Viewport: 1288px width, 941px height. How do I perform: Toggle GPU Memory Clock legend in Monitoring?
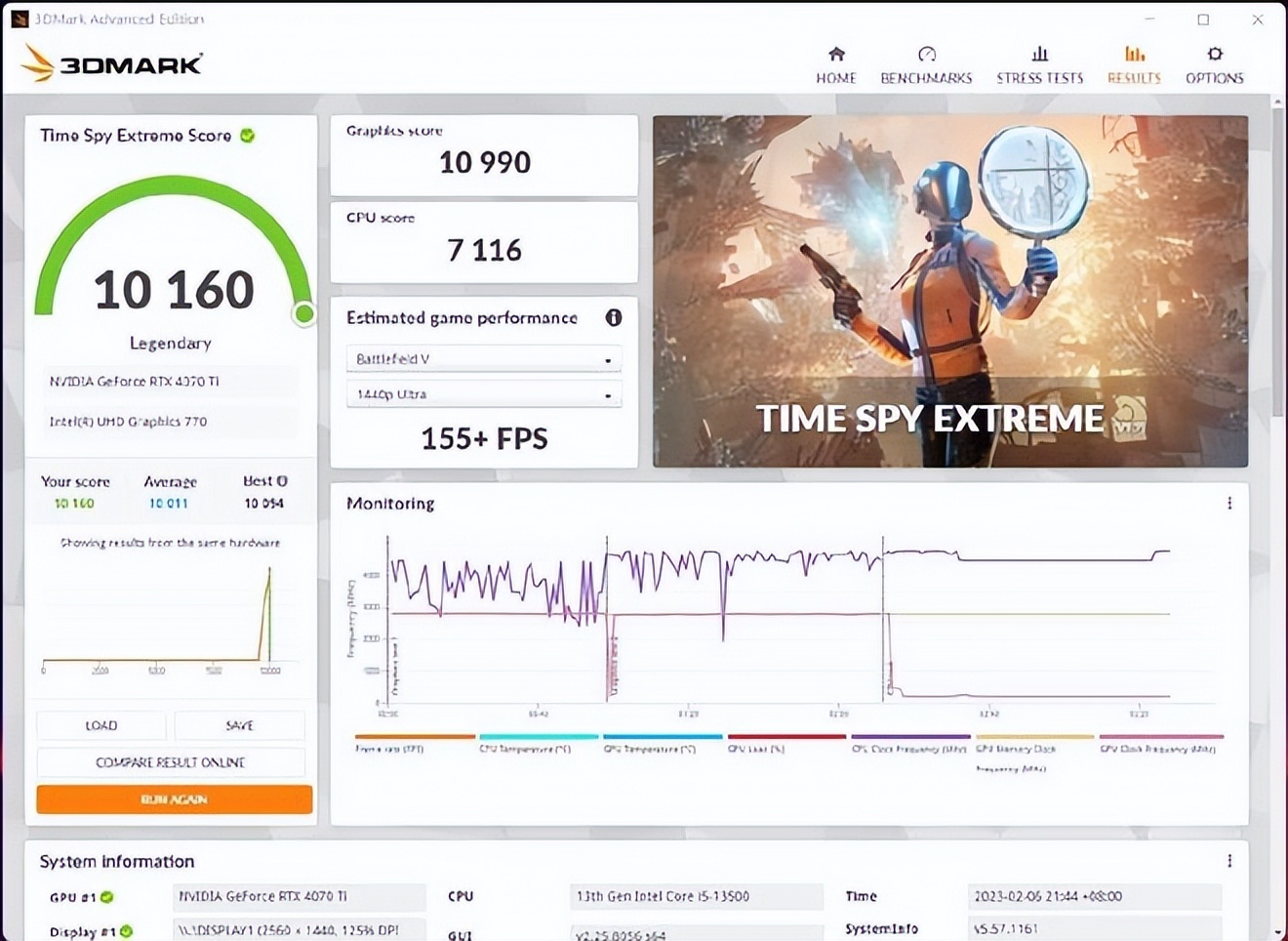(1034, 753)
